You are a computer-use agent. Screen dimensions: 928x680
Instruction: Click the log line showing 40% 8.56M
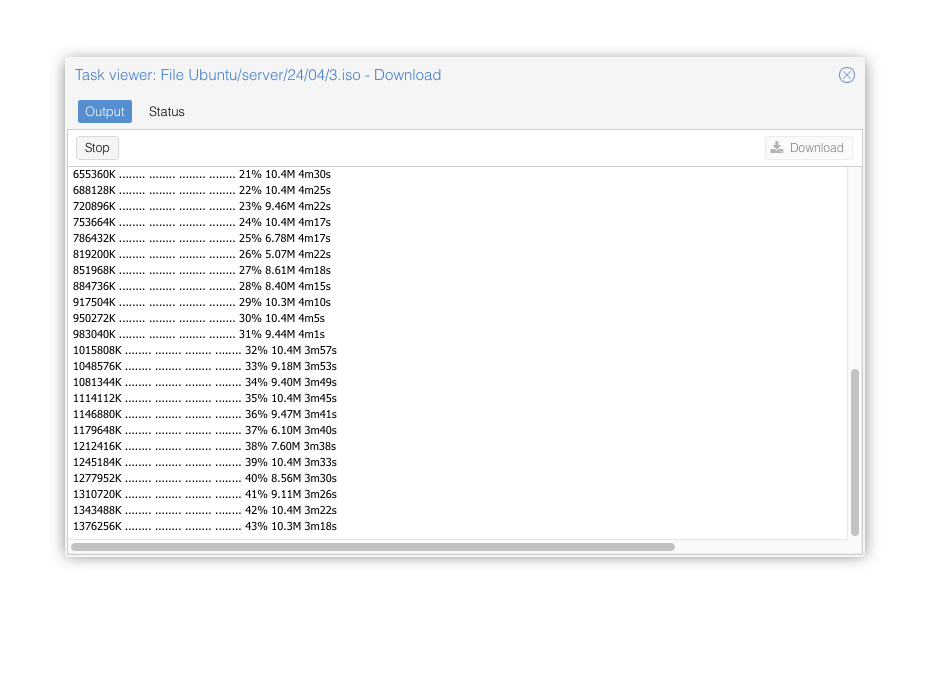click(x=206, y=478)
